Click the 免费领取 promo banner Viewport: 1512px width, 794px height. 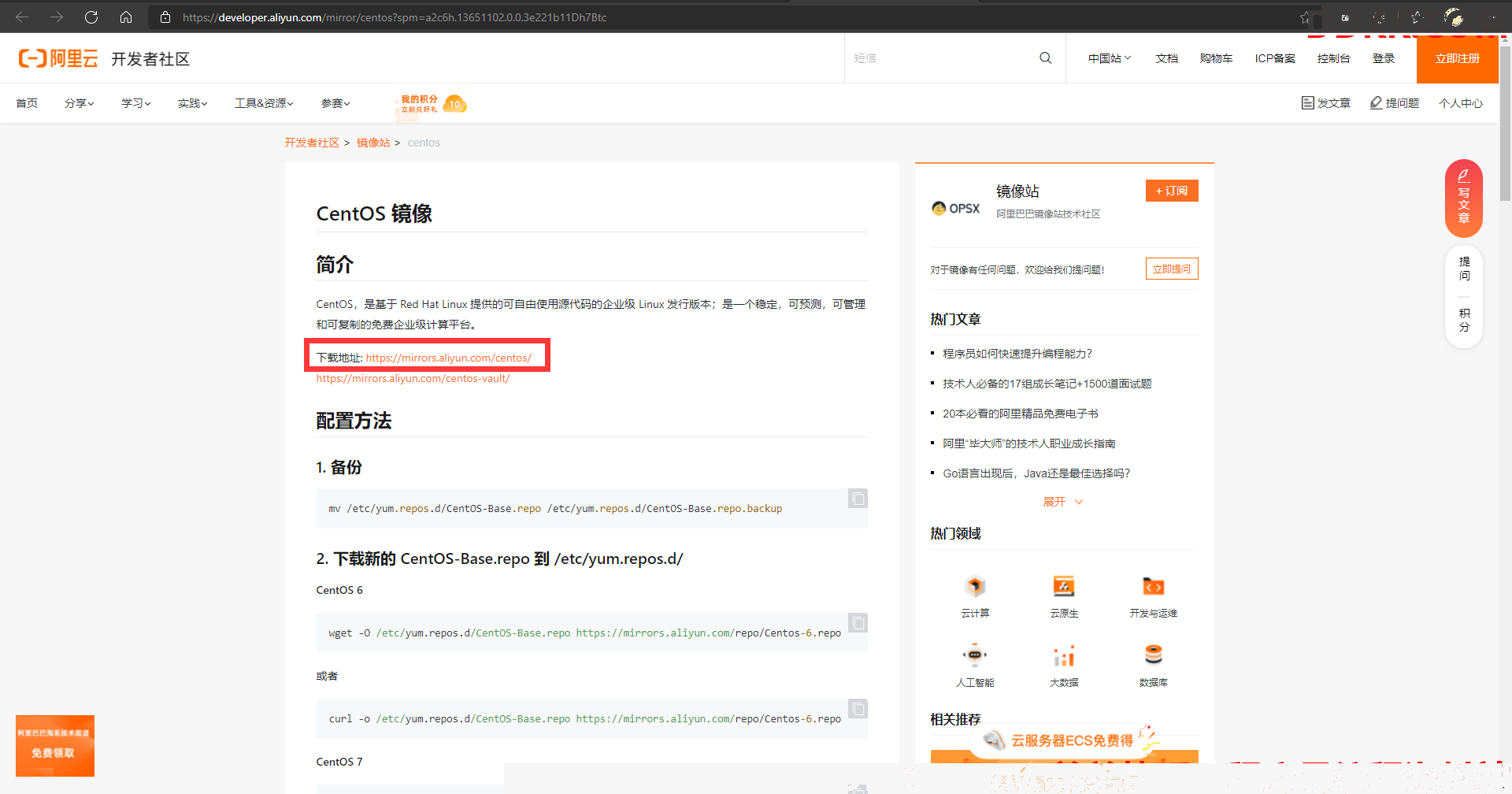(x=55, y=746)
